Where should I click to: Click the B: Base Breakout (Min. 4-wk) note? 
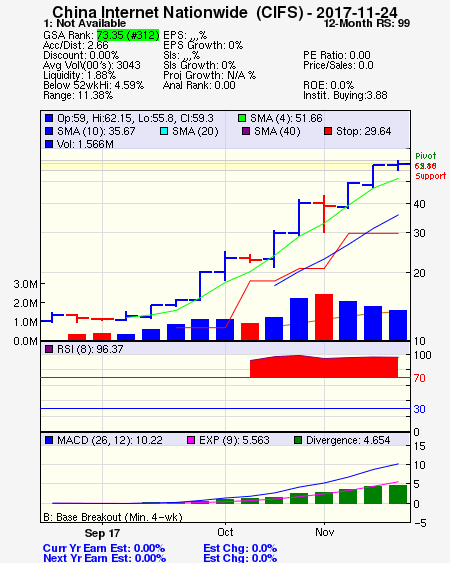(113, 517)
